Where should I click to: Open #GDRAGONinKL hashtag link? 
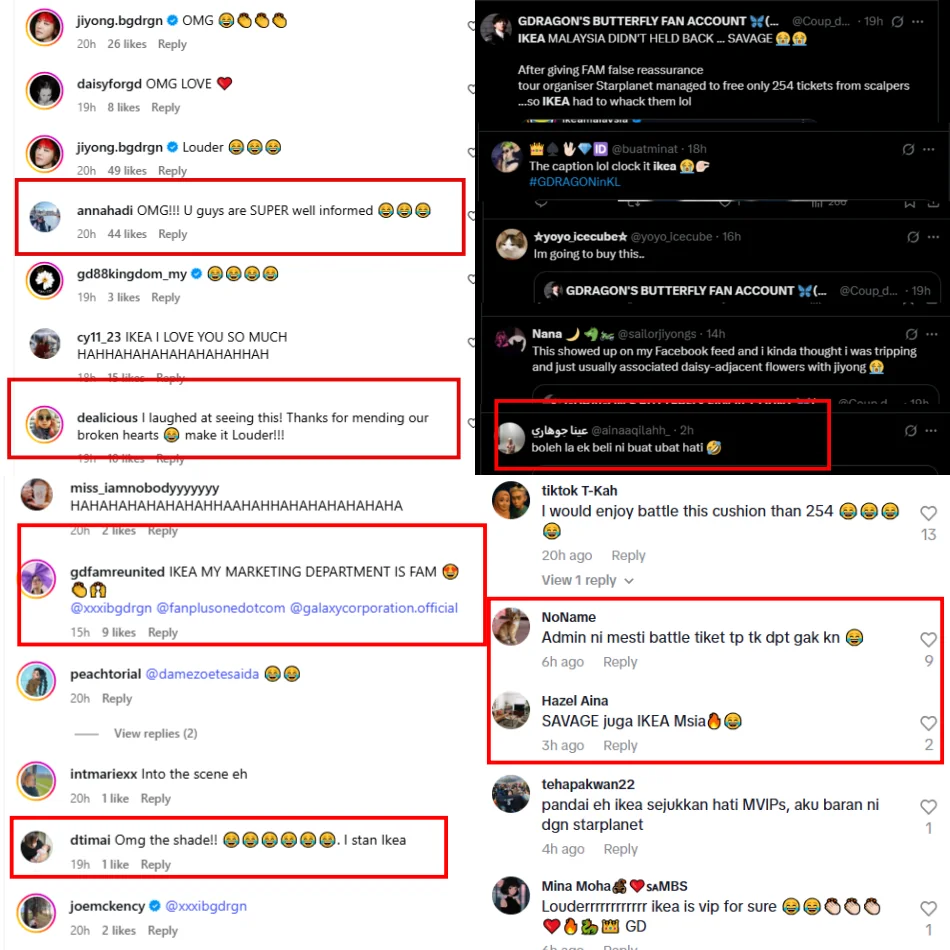574,182
